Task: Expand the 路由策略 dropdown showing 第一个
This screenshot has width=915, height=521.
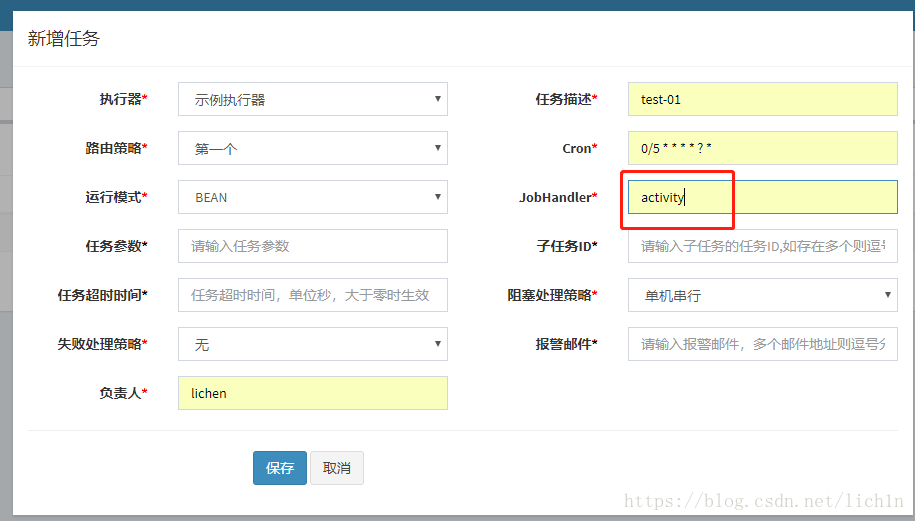Action: coord(312,148)
